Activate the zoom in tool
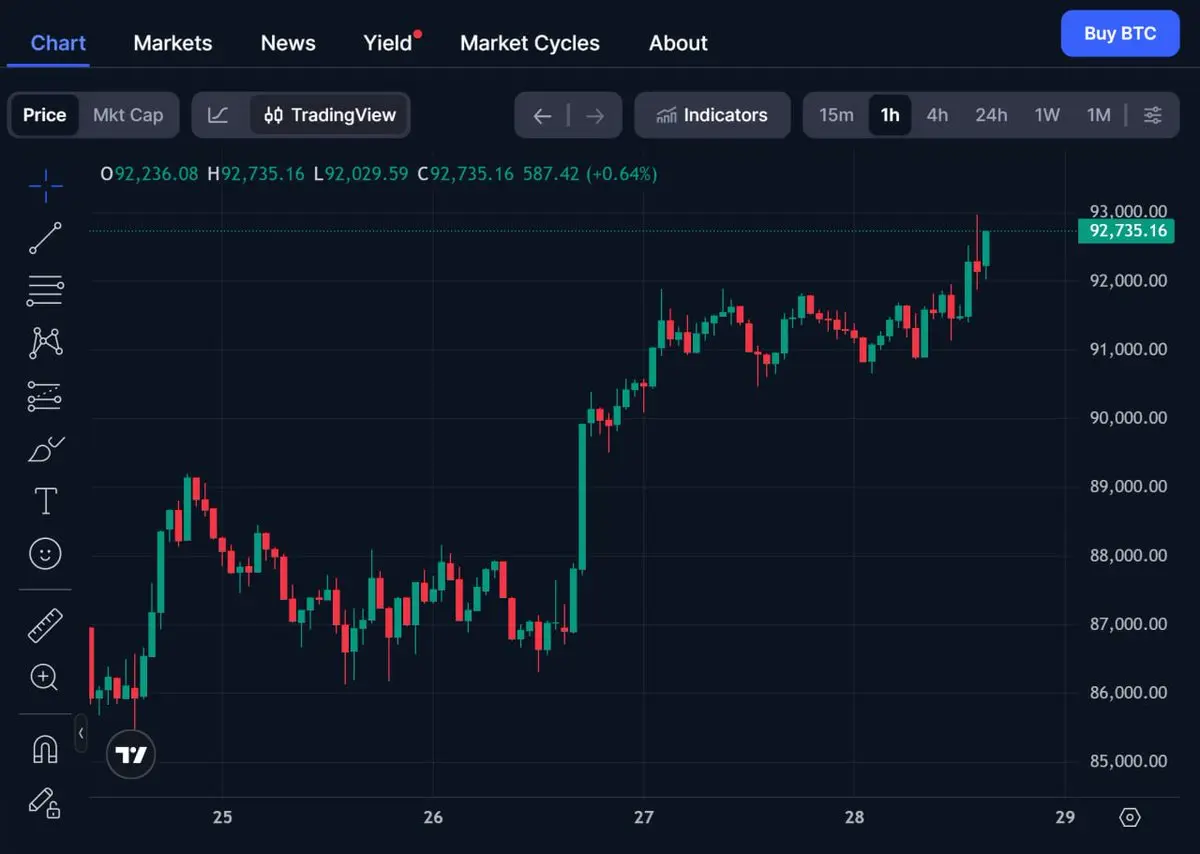This screenshot has height=854, width=1200. tap(45, 677)
